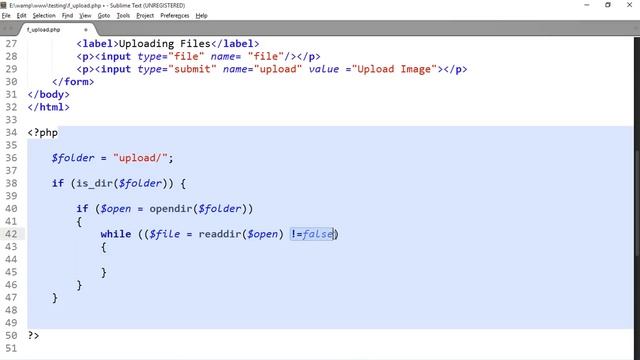Click the readdir function call
The height and width of the screenshot is (360, 640).
[x=220, y=234]
